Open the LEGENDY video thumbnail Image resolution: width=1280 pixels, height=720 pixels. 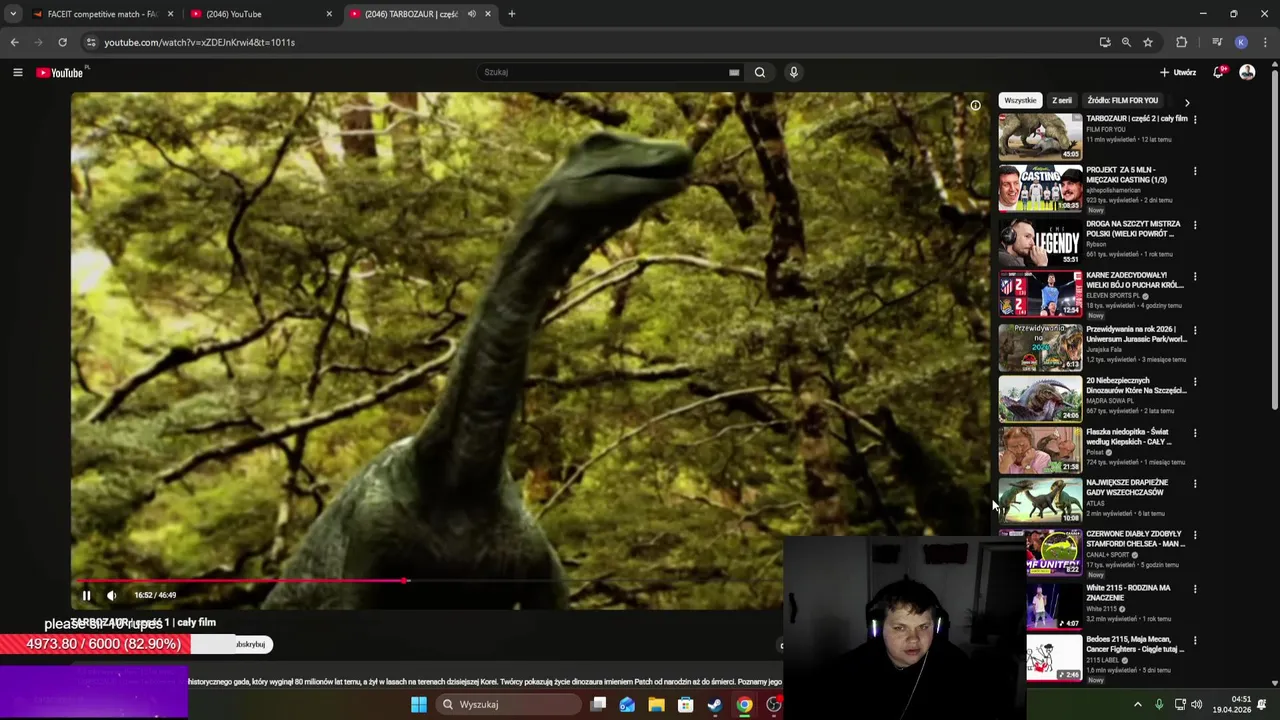tap(1040, 241)
